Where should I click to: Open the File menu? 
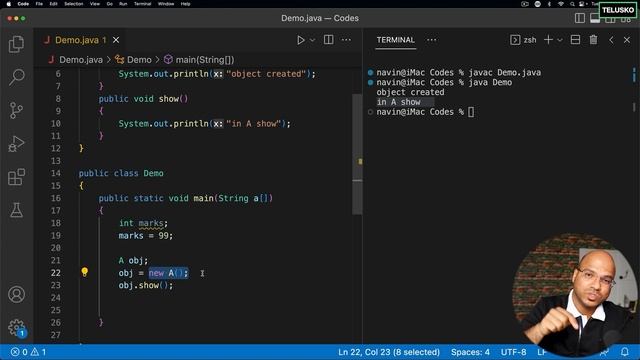point(39,4)
